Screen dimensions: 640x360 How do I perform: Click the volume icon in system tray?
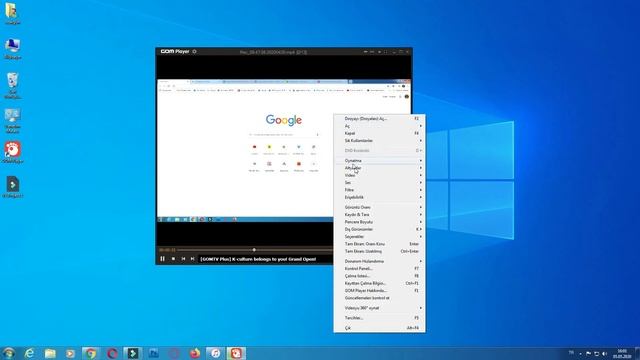604,353
